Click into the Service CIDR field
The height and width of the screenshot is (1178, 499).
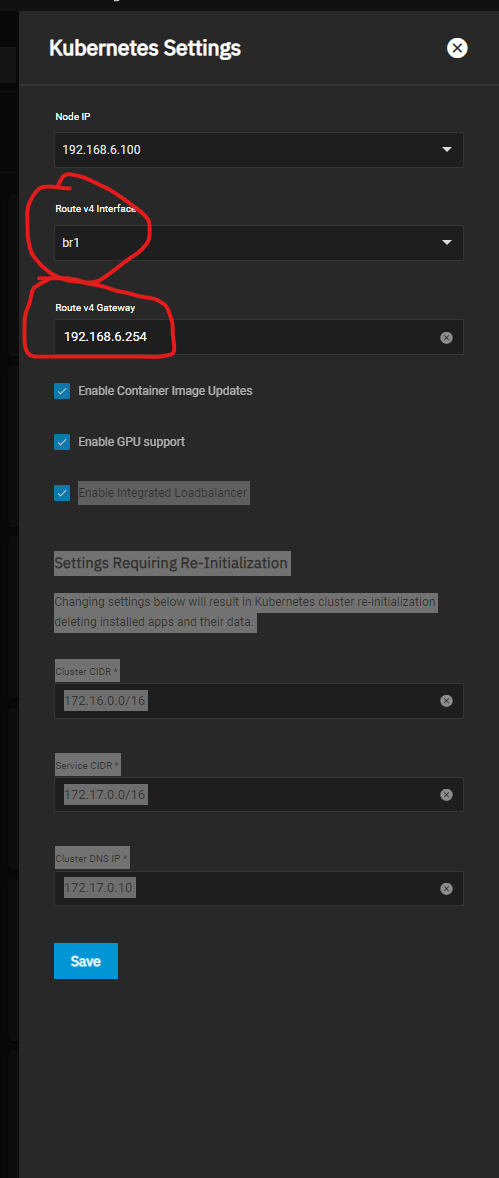point(246,794)
